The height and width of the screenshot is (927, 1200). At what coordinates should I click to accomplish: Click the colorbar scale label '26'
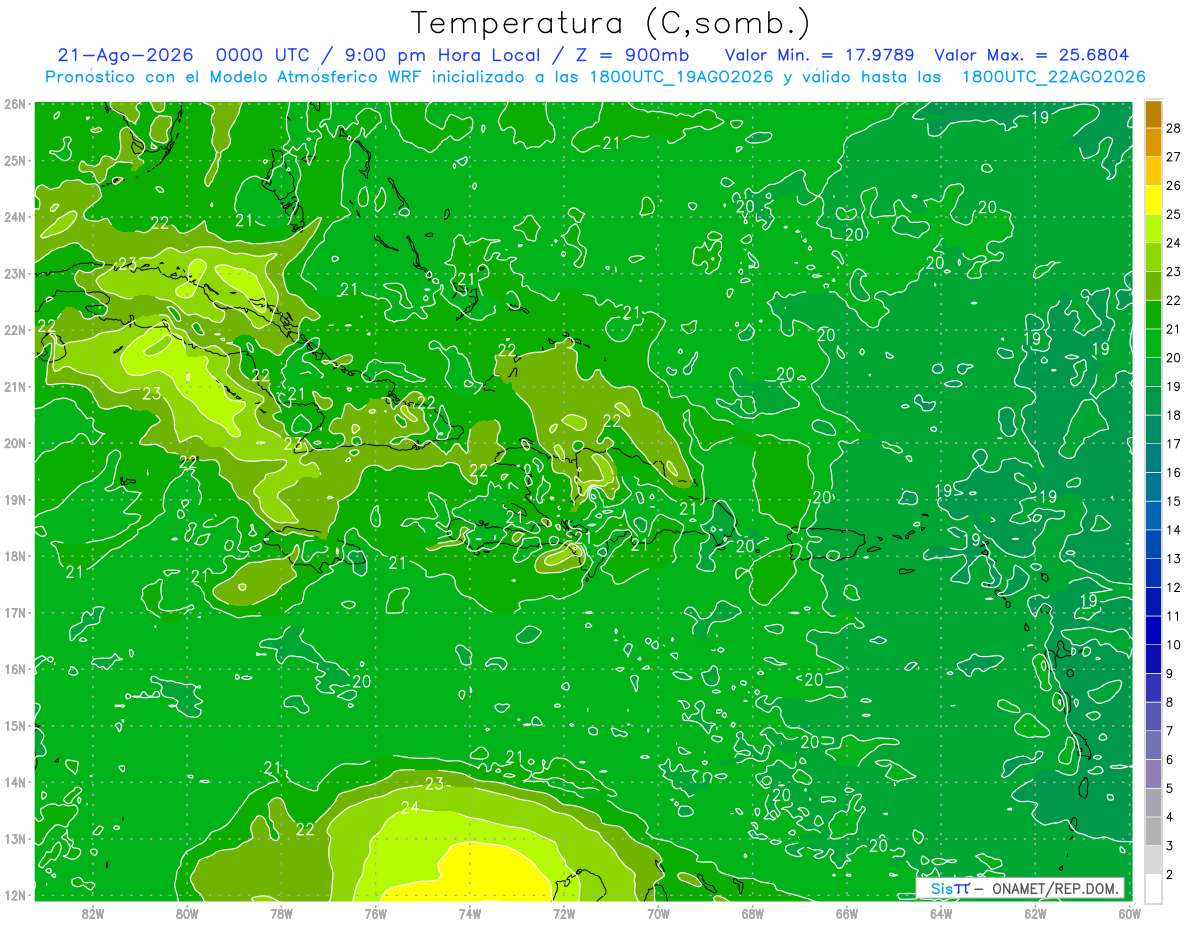[1174, 185]
